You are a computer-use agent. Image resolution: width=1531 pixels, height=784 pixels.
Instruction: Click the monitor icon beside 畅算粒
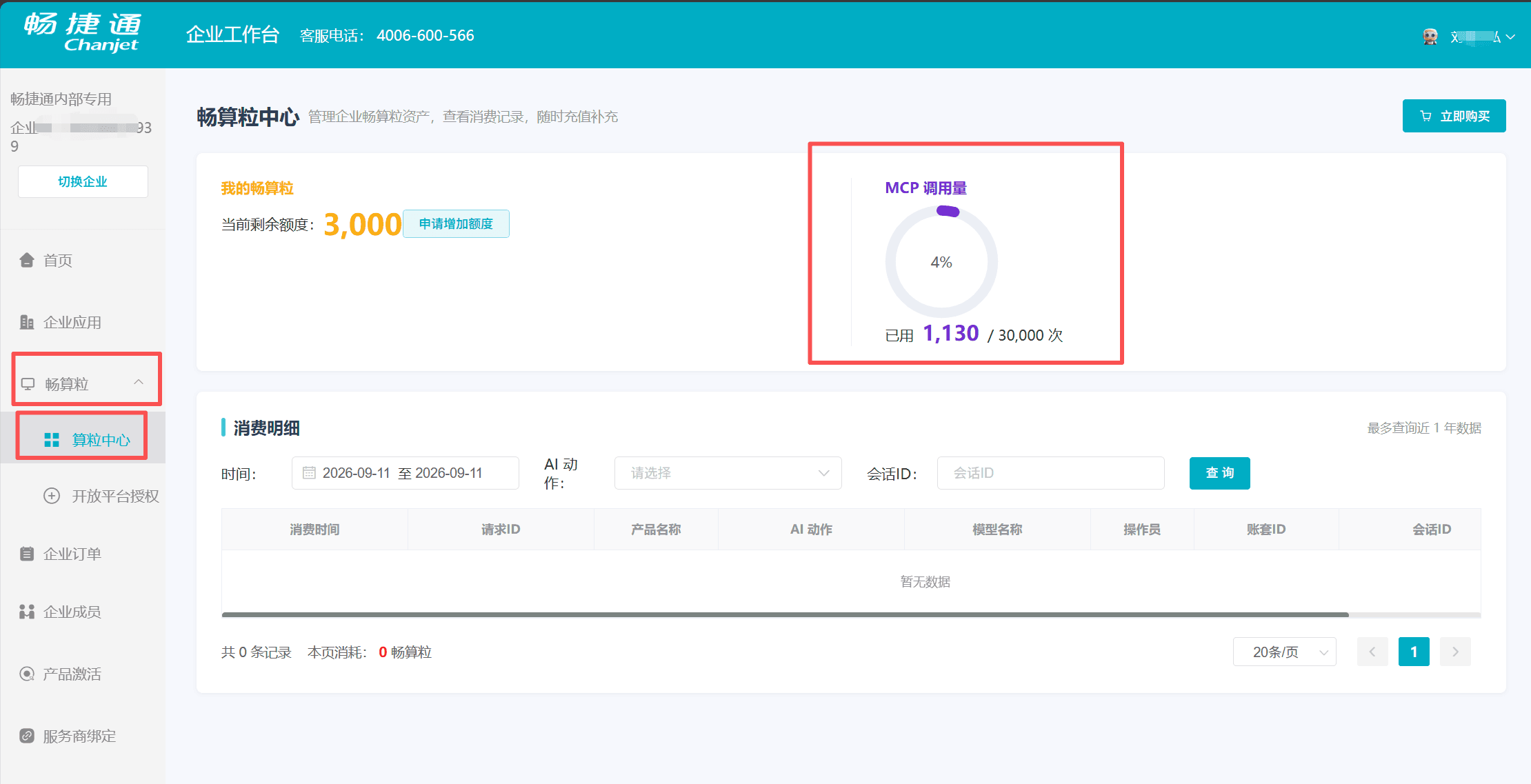tap(28, 384)
